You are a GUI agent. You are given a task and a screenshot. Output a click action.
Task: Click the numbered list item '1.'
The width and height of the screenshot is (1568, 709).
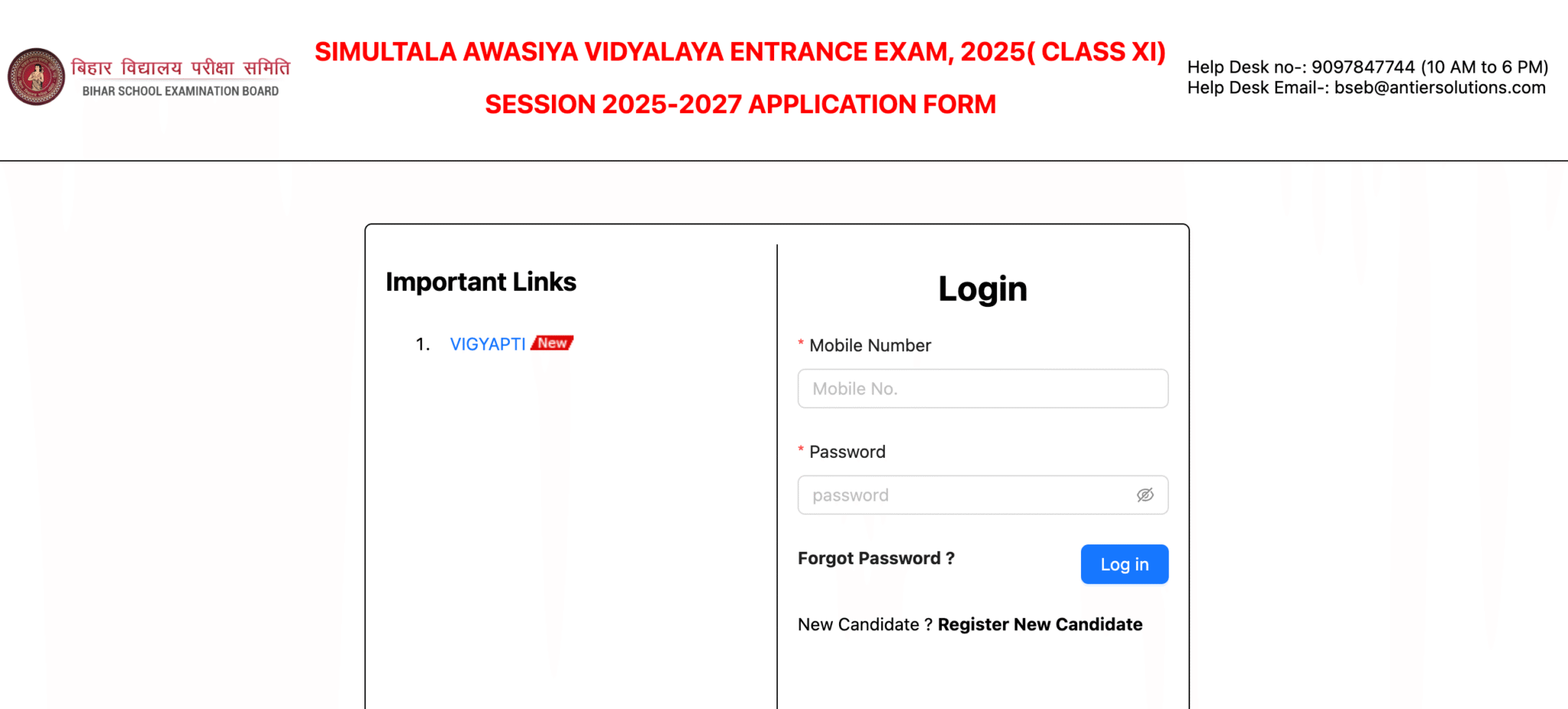423,344
